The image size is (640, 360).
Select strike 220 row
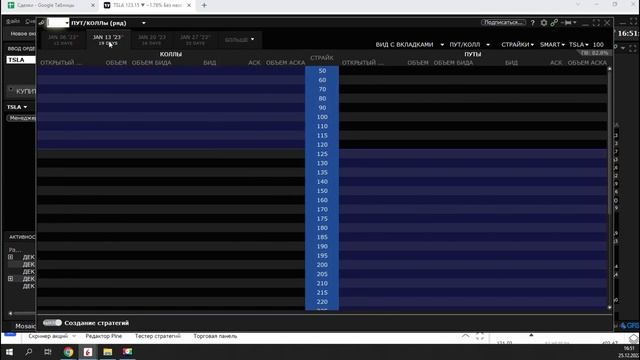[322, 302]
